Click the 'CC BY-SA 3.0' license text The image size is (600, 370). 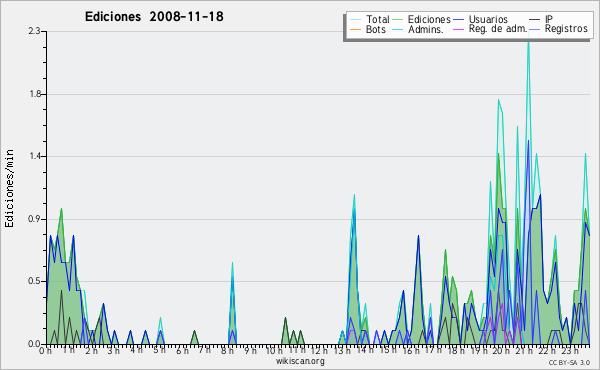(x=569, y=362)
